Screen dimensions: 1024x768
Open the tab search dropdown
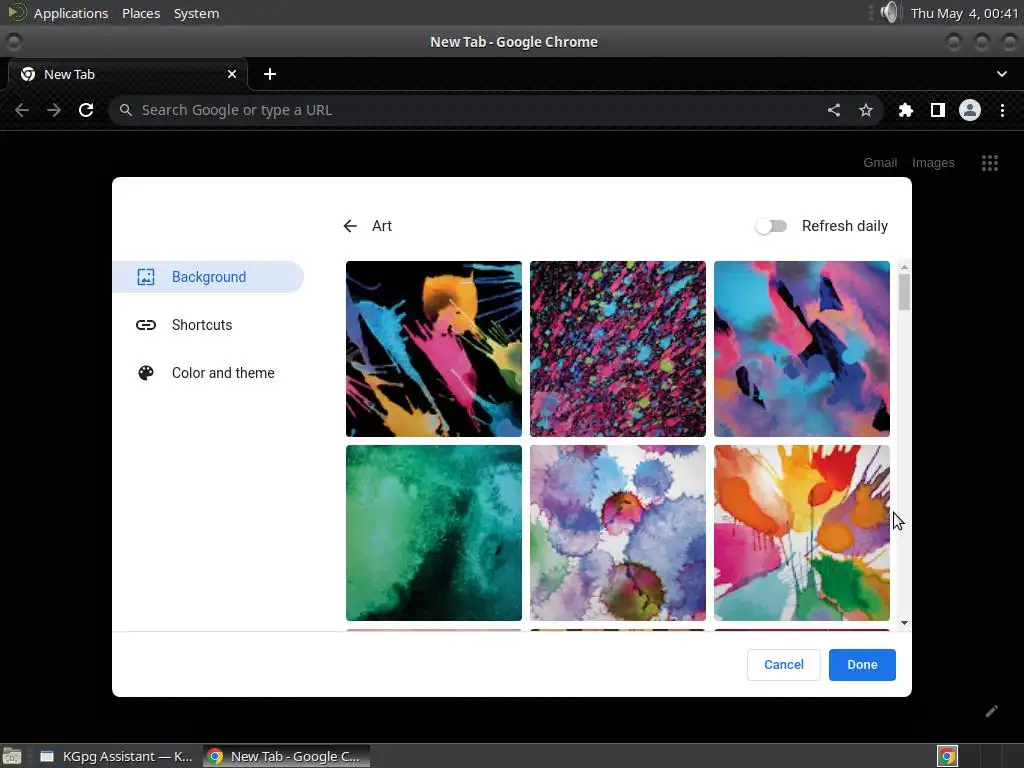click(1002, 74)
